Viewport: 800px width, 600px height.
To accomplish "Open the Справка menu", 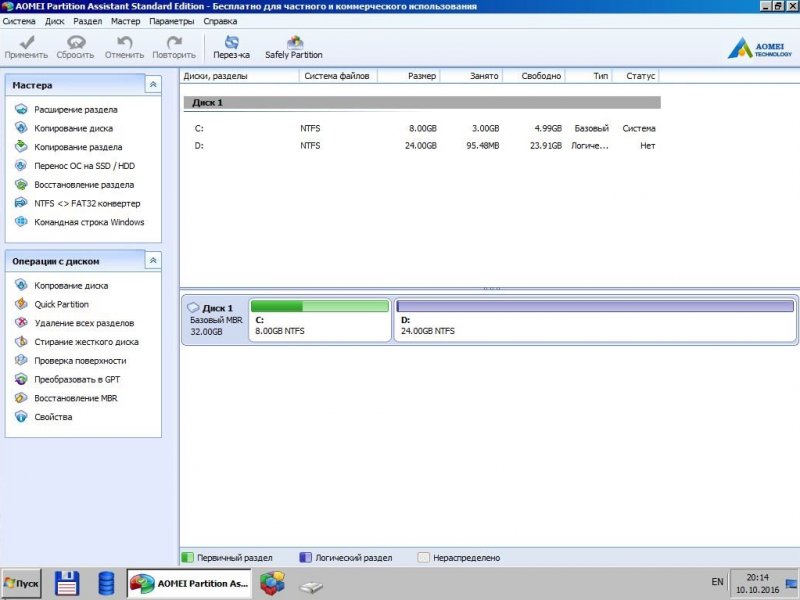I will (x=220, y=21).
